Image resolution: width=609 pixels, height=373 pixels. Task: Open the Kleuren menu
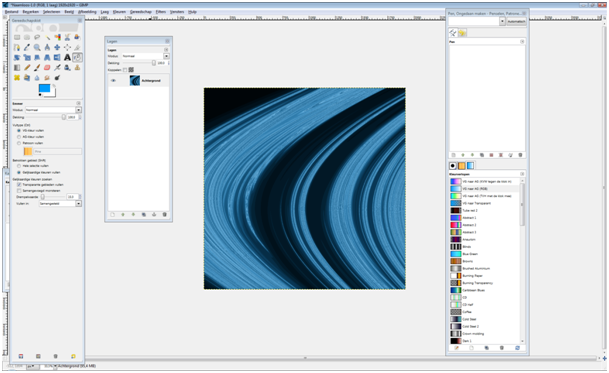119,12
